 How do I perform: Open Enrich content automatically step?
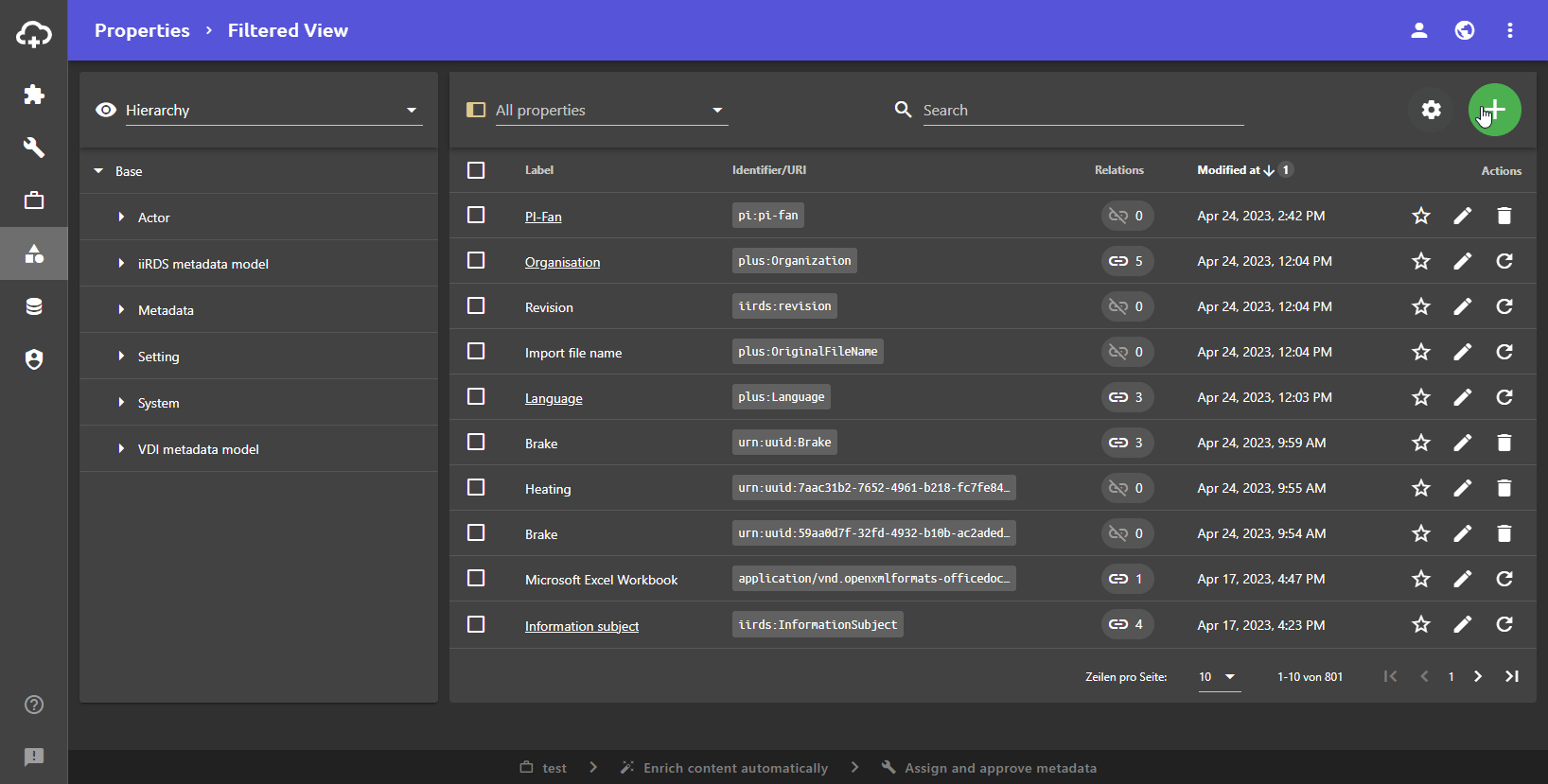724,768
